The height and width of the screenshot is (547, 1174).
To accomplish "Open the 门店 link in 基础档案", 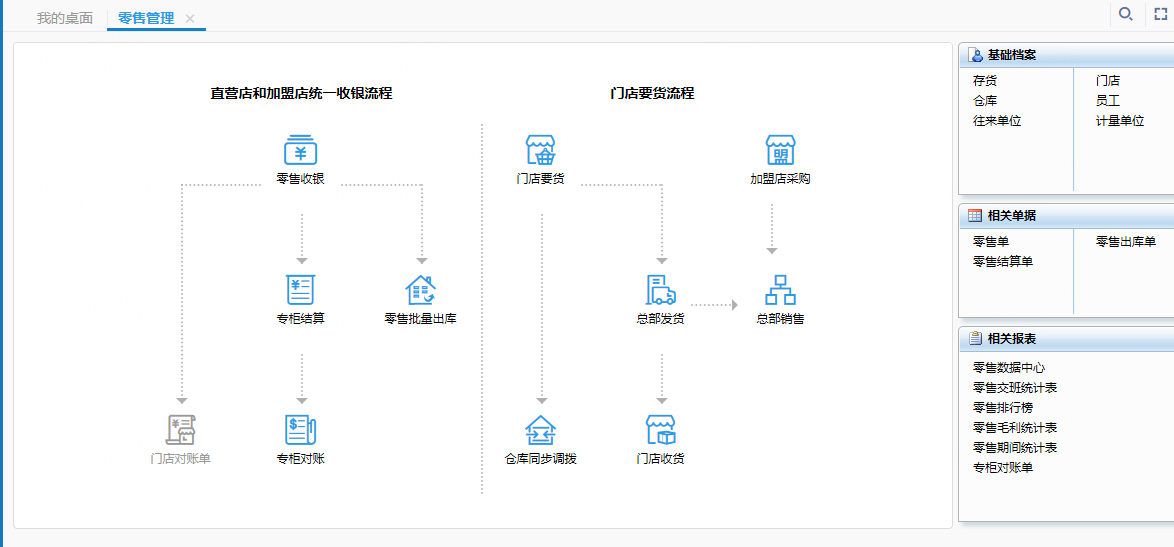I will click(x=1108, y=81).
